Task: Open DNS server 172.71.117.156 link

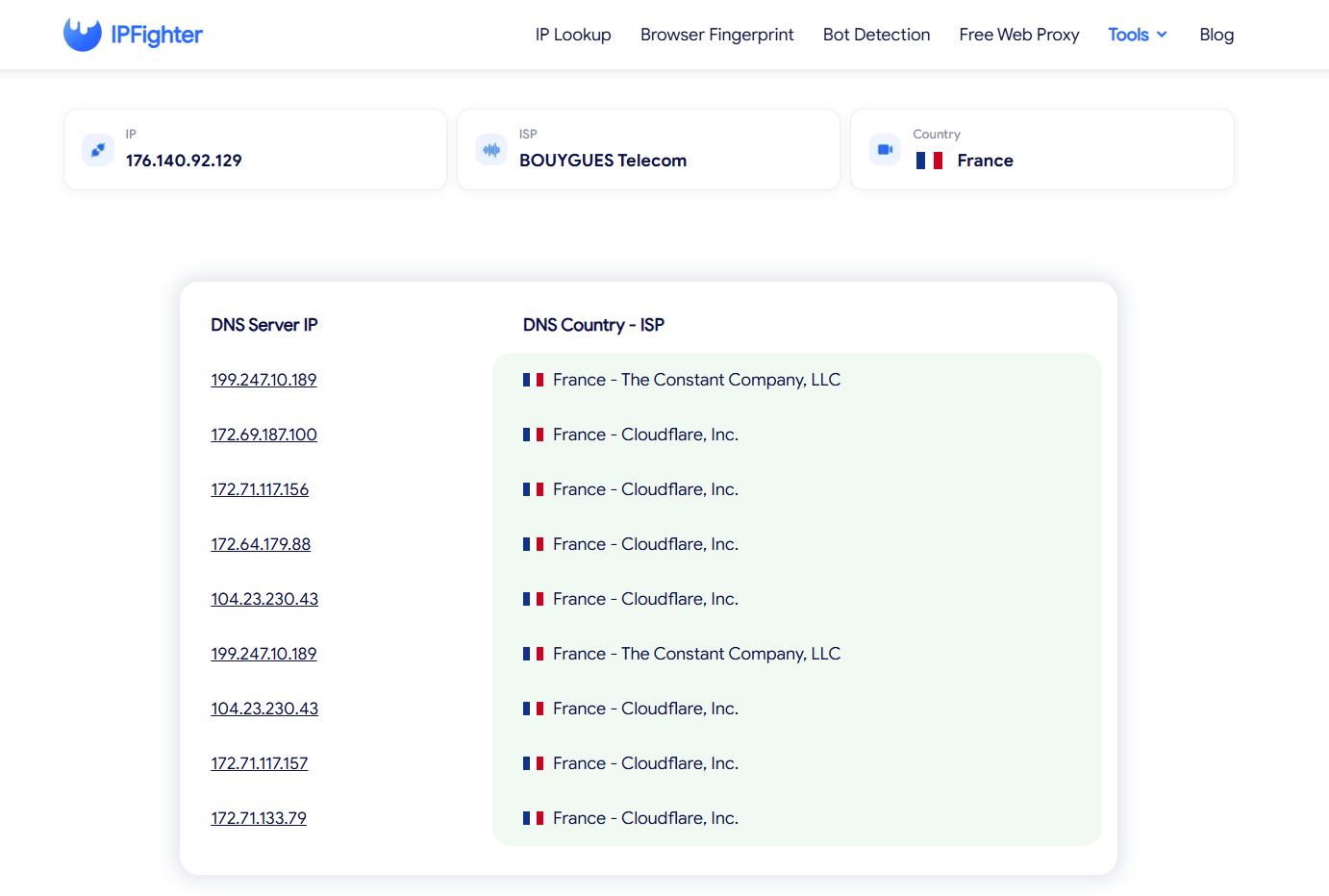Action: 261,489
